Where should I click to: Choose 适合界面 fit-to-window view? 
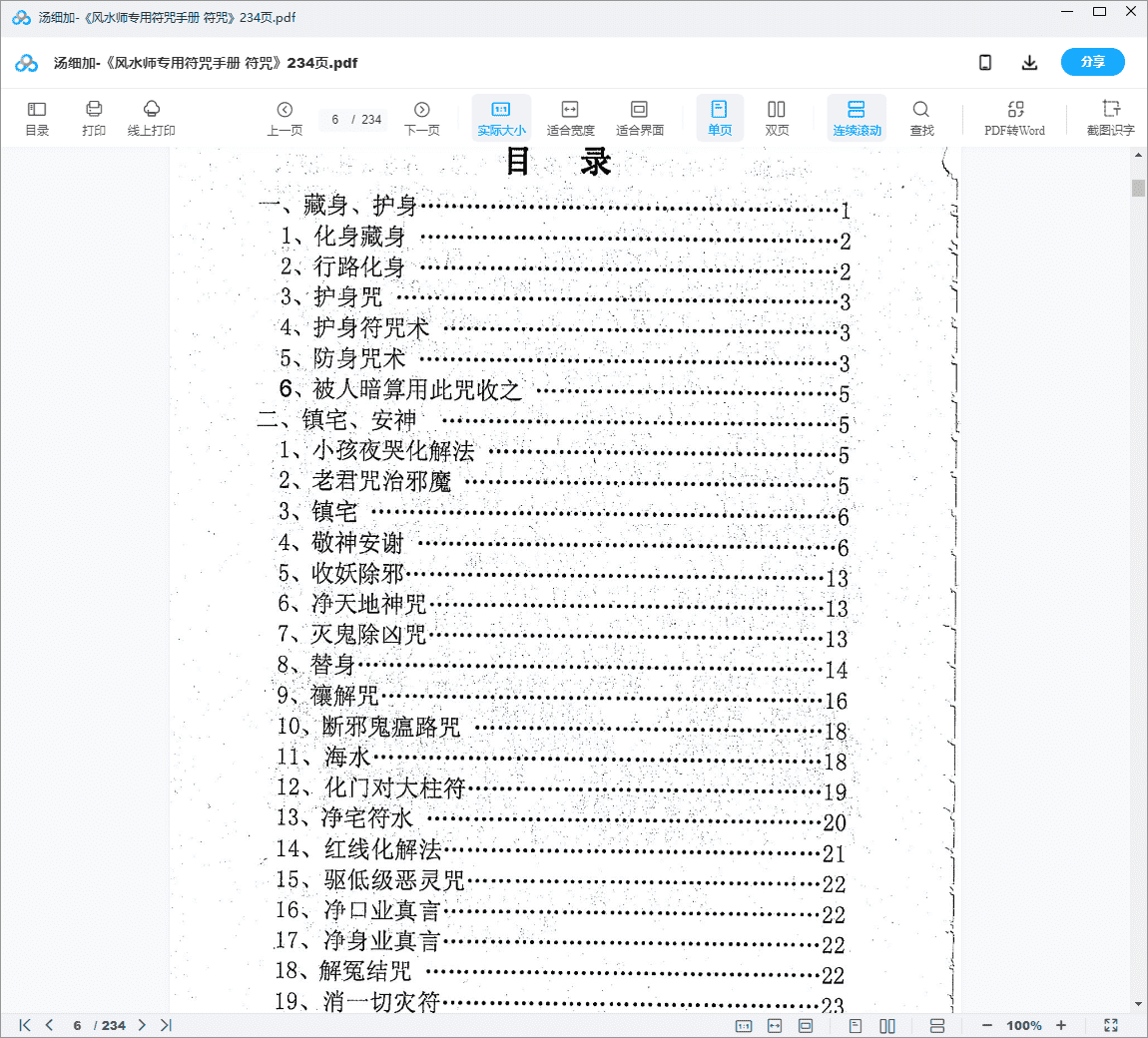click(x=640, y=118)
